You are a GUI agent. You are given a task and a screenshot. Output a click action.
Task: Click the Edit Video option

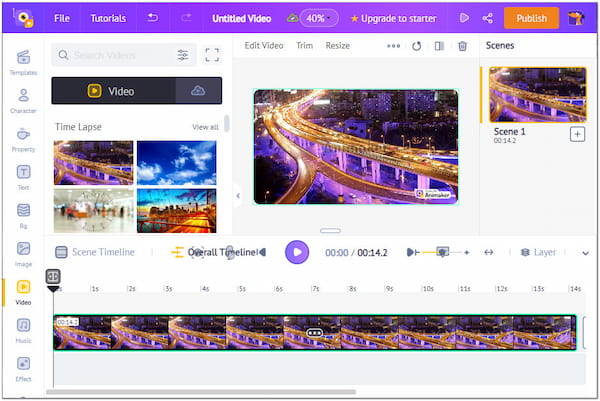[264, 46]
